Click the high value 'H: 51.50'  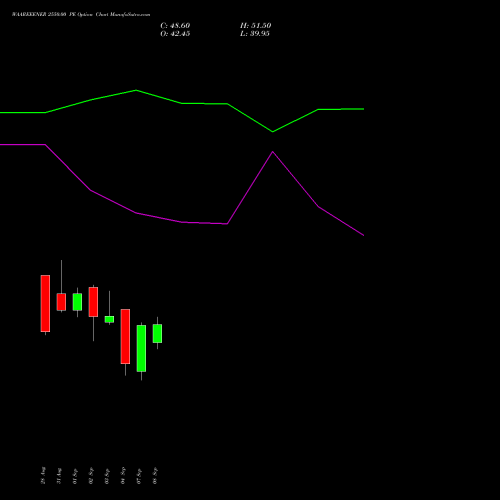coord(256,26)
